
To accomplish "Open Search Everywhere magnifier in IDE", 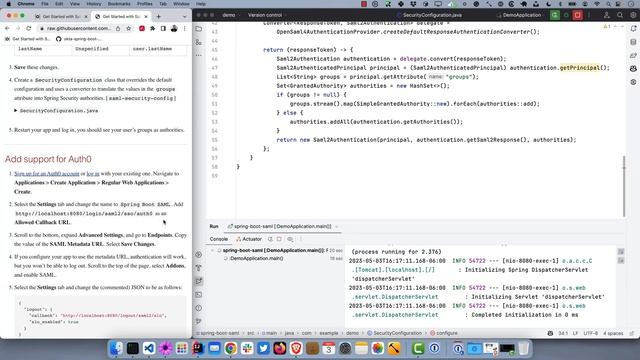I will (620, 15).
